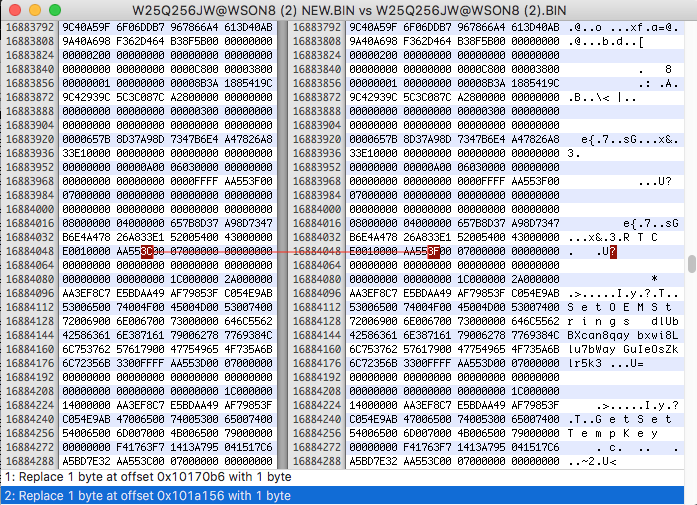Image resolution: width=697 pixels, height=505 pixels.
Task: Click hex word F41763F7 in right pane
Action: [x=428, y=447]
